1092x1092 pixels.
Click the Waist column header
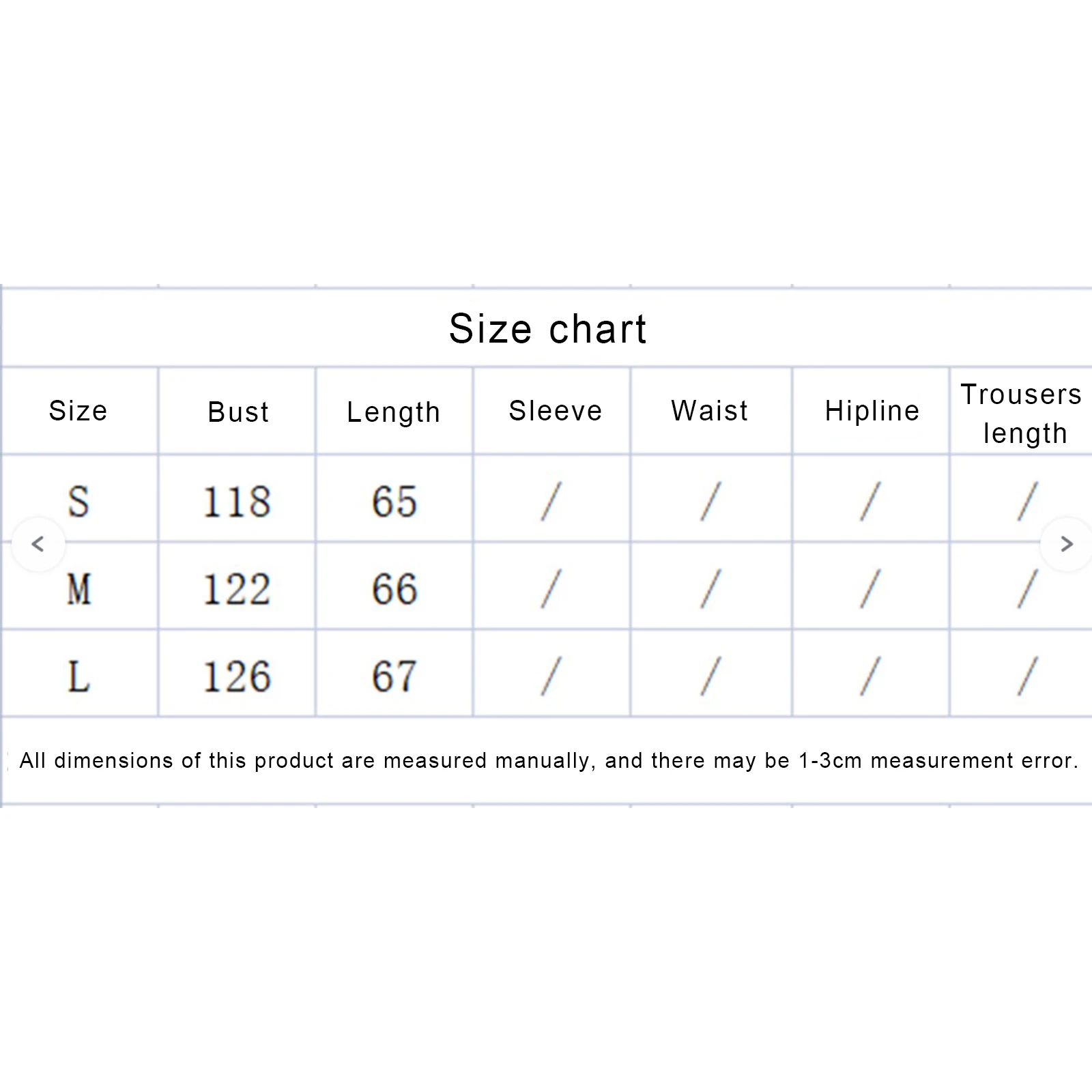coord(710,411)
